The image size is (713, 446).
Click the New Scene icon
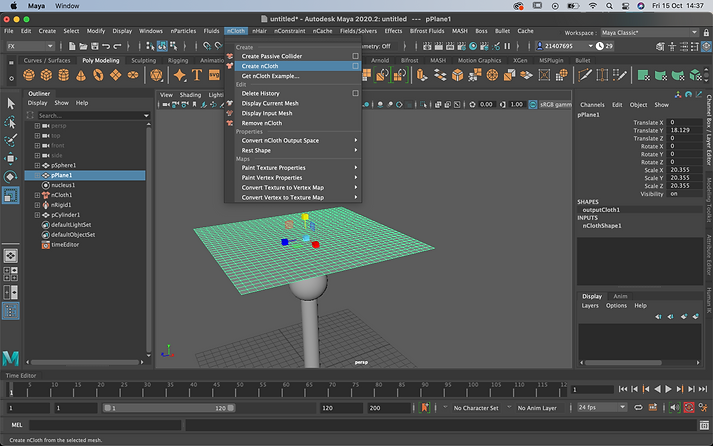click(x=72, y=46)
